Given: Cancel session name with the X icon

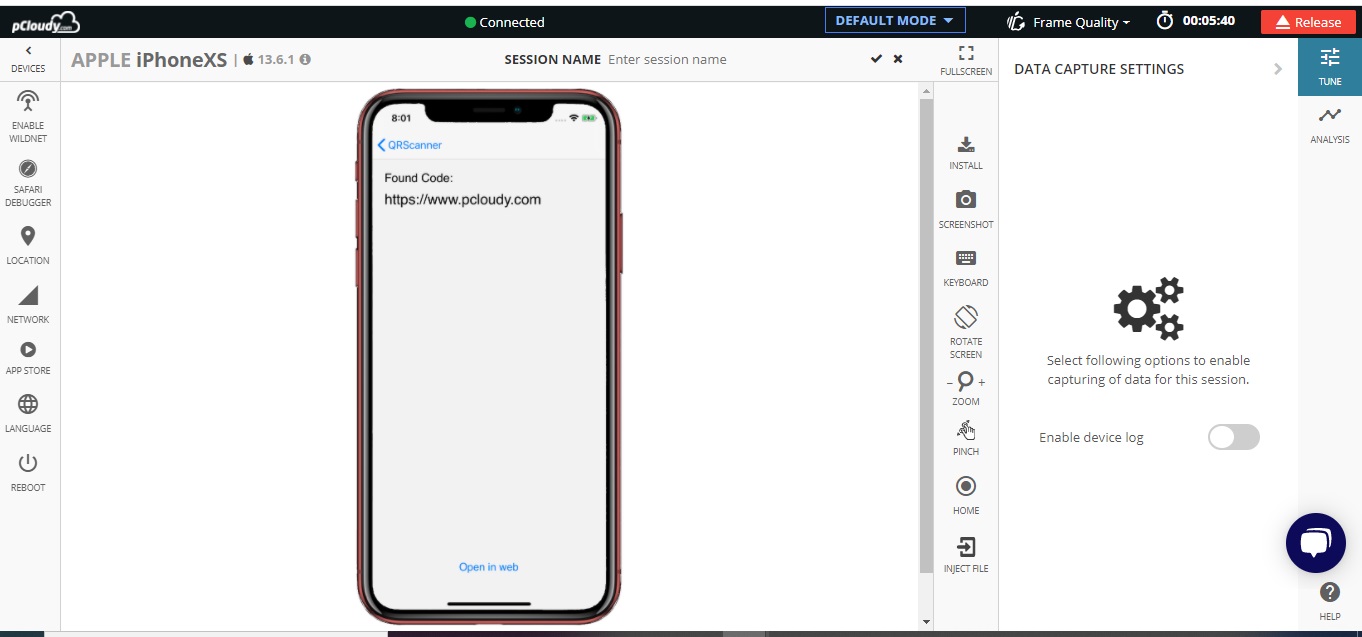Looking at the screenshot, I should [898, 59].
